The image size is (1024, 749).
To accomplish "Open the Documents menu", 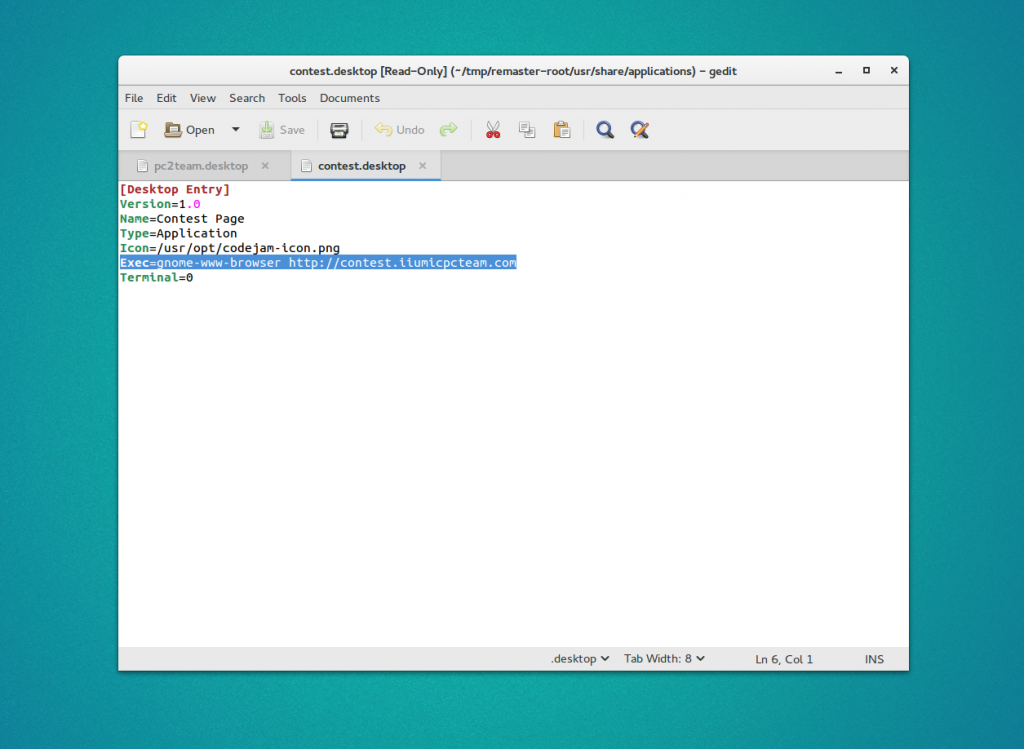I will click(349, 97).
